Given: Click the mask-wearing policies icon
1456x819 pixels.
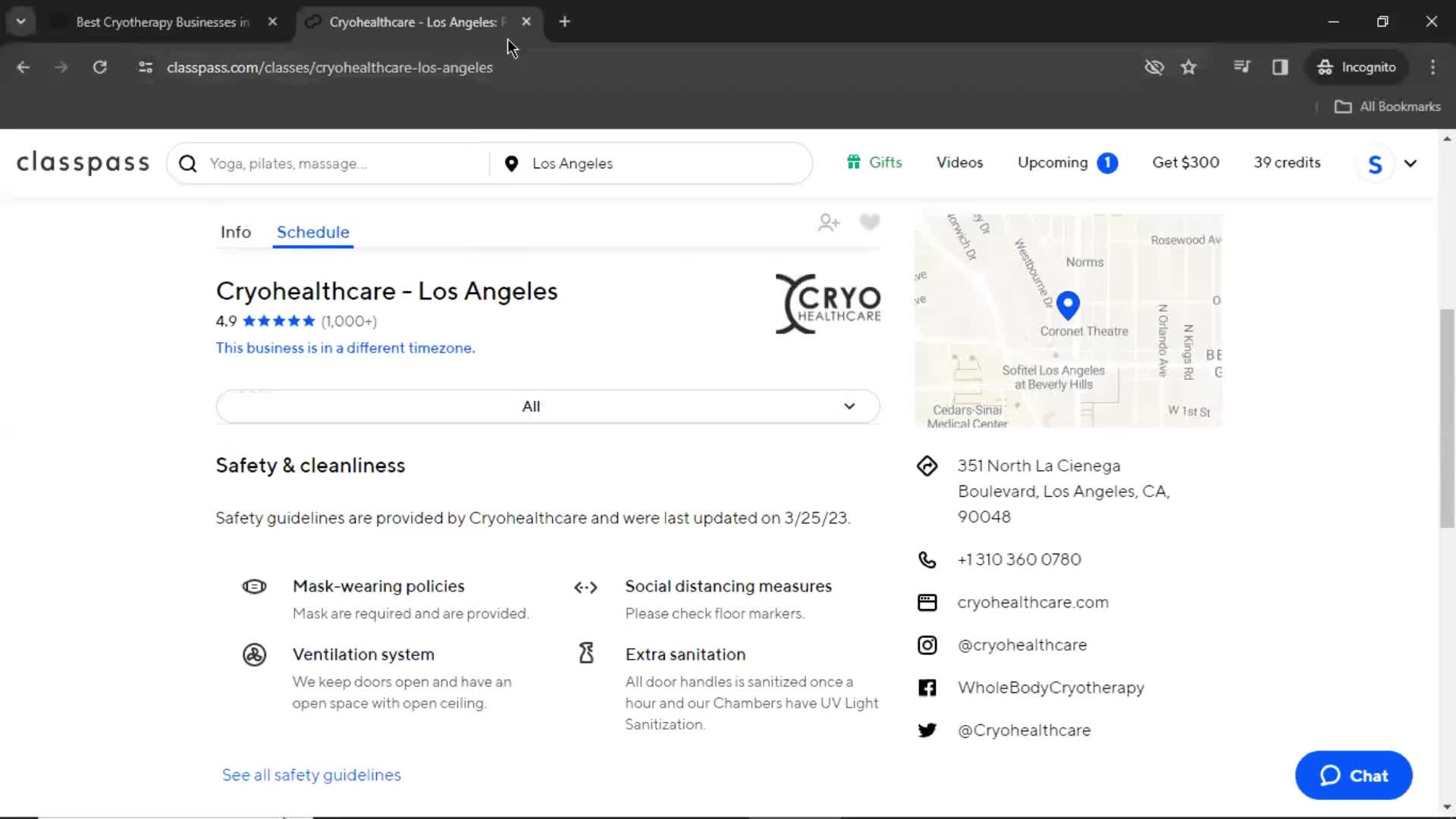Looking at the screenshot, I should [254, 586].
